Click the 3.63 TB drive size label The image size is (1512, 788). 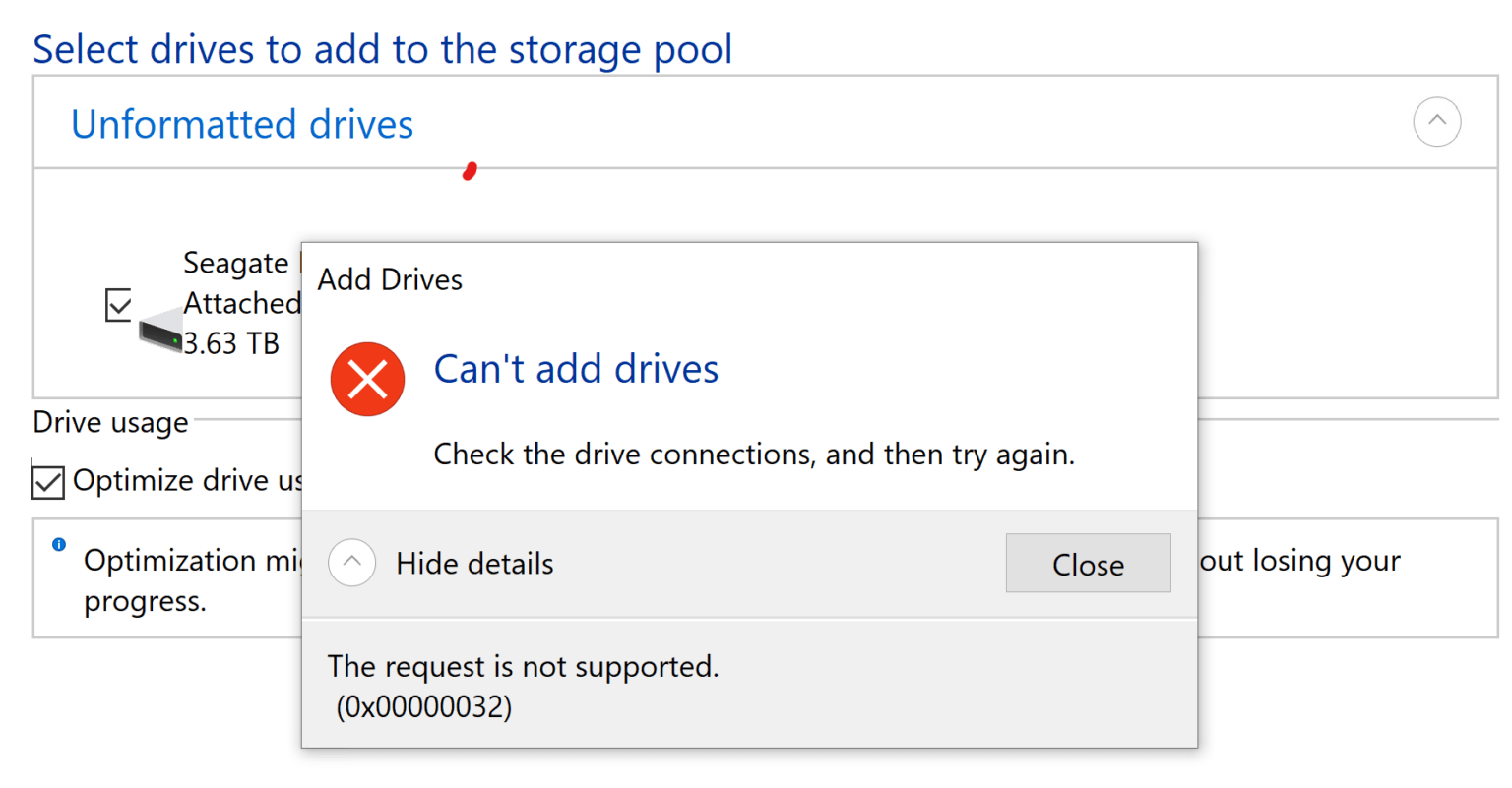[231, 343]
